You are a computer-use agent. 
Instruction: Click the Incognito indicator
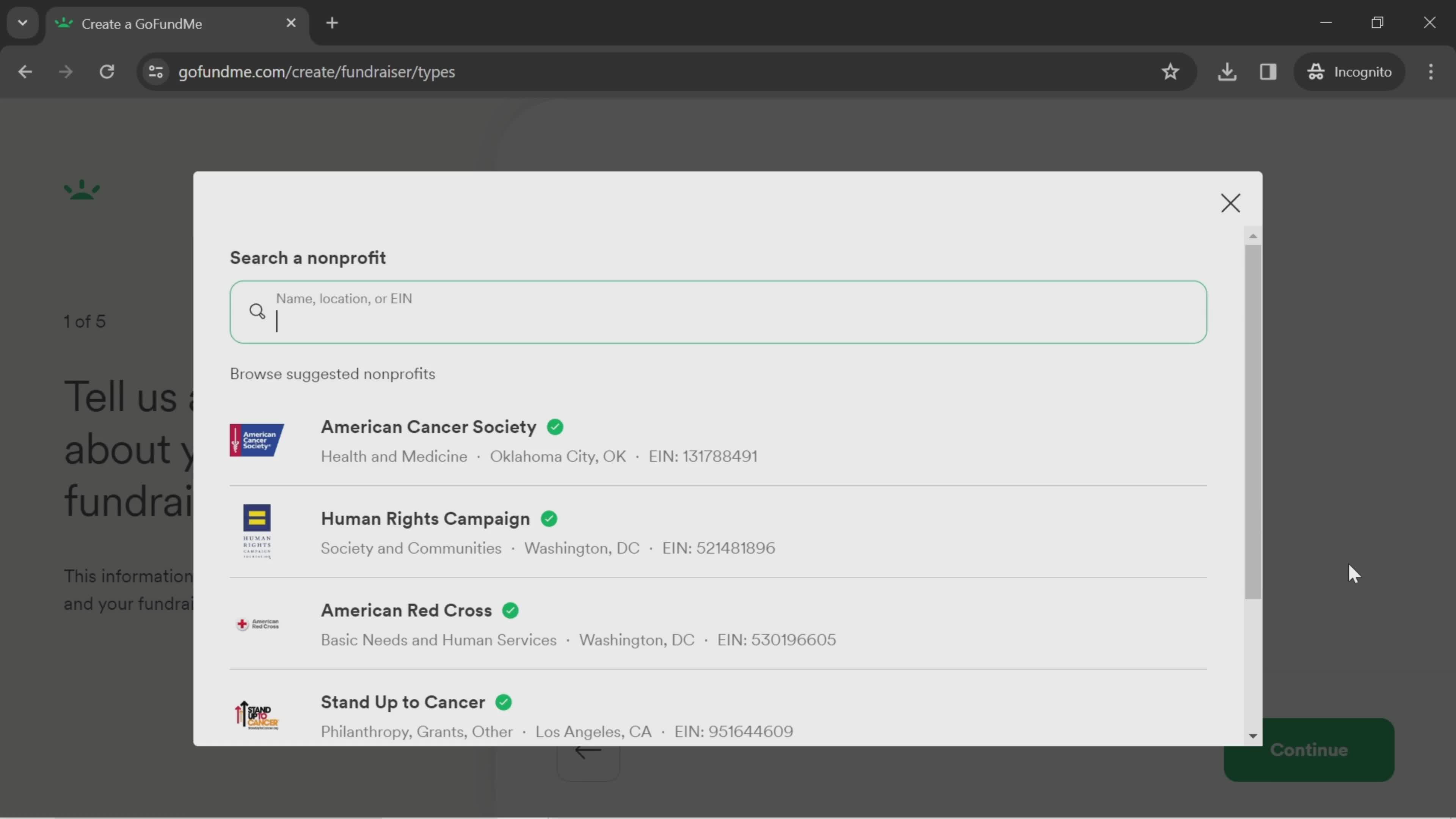pyautogui.click(x=1349, y=72)
